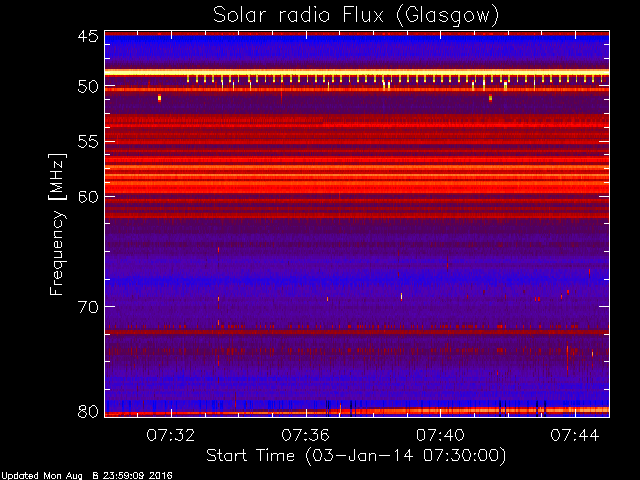Click the 07:32 time tick label
640x480 pixels.
point(171,435)
